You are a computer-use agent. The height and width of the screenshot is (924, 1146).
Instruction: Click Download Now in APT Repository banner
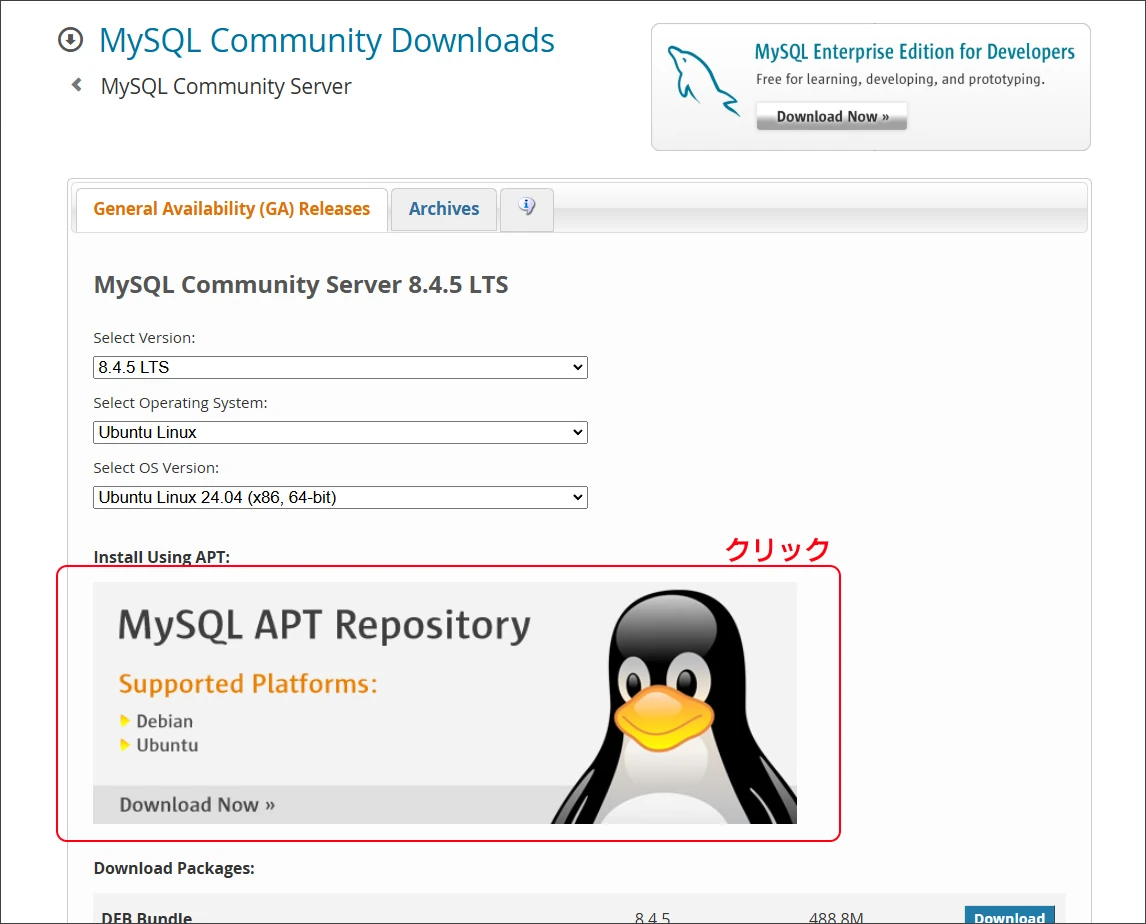(x=197, y=805)
